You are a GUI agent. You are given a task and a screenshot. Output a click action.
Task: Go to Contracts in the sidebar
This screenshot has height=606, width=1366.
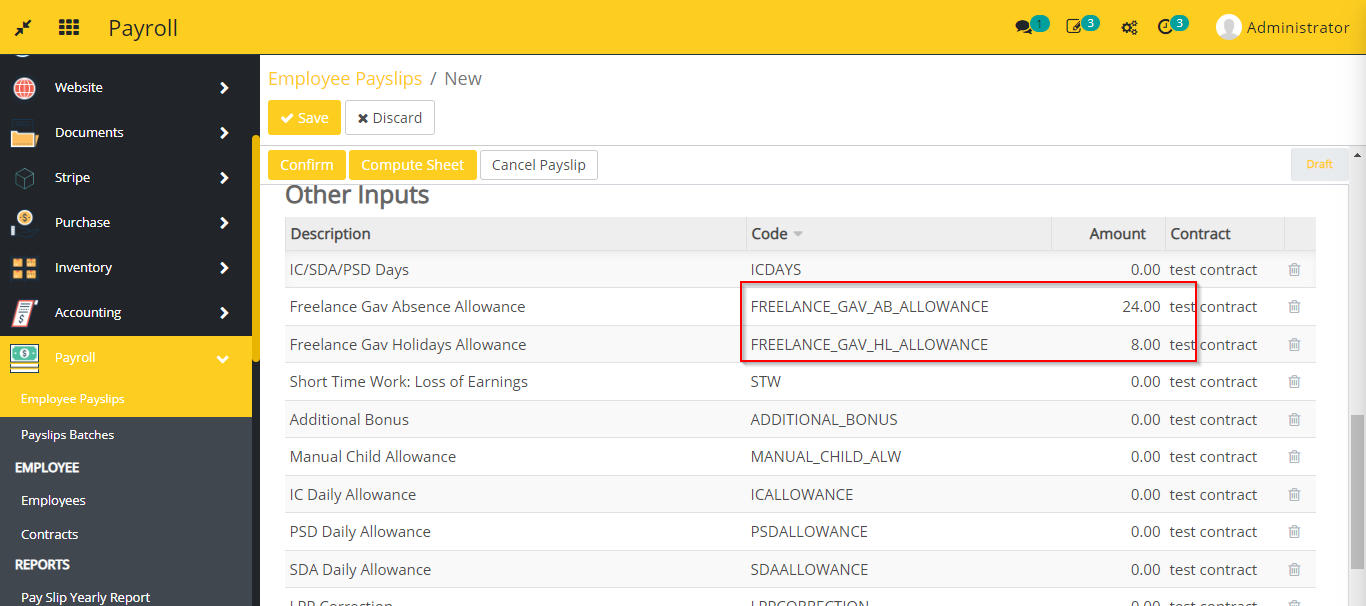click(x=49, y=534)
